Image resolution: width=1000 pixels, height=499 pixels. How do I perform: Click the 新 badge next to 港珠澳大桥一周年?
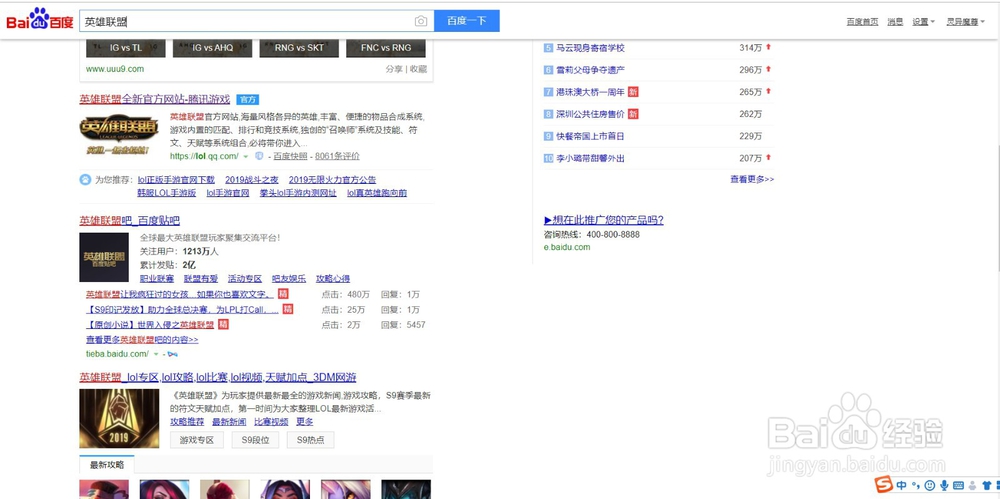633,92
